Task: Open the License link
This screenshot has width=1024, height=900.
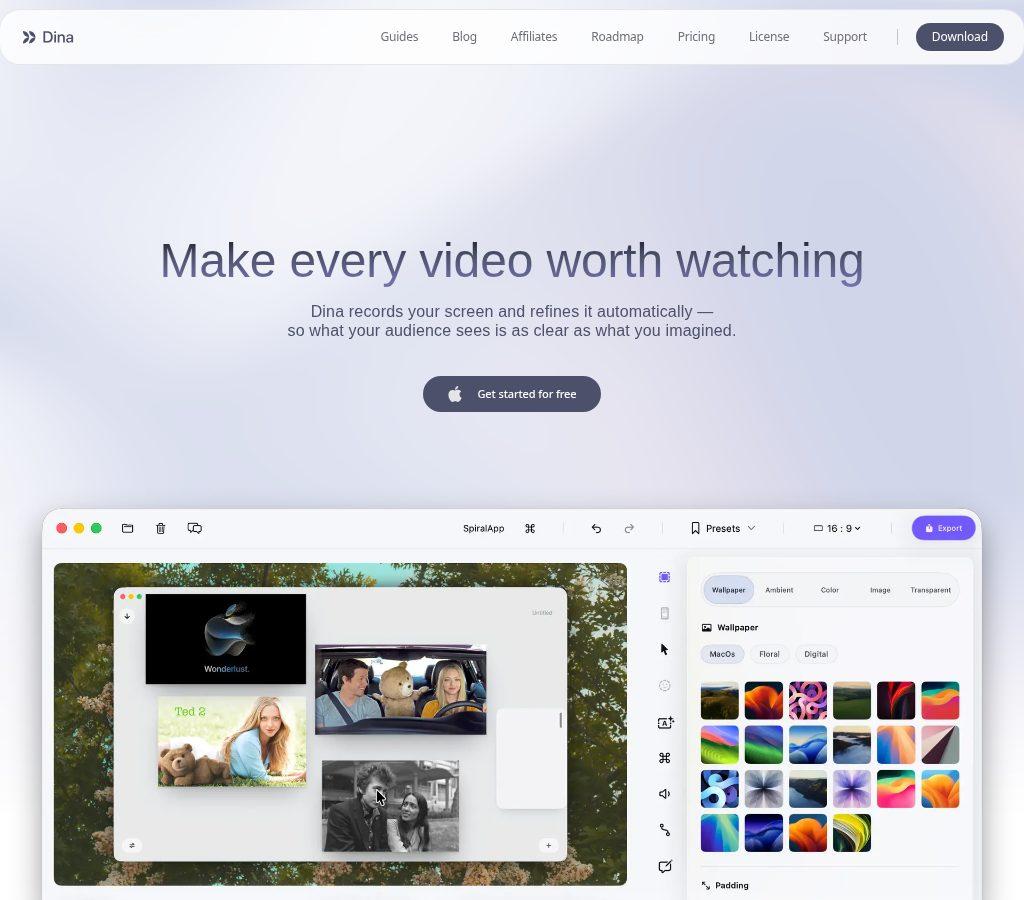Action: [769, 37]
